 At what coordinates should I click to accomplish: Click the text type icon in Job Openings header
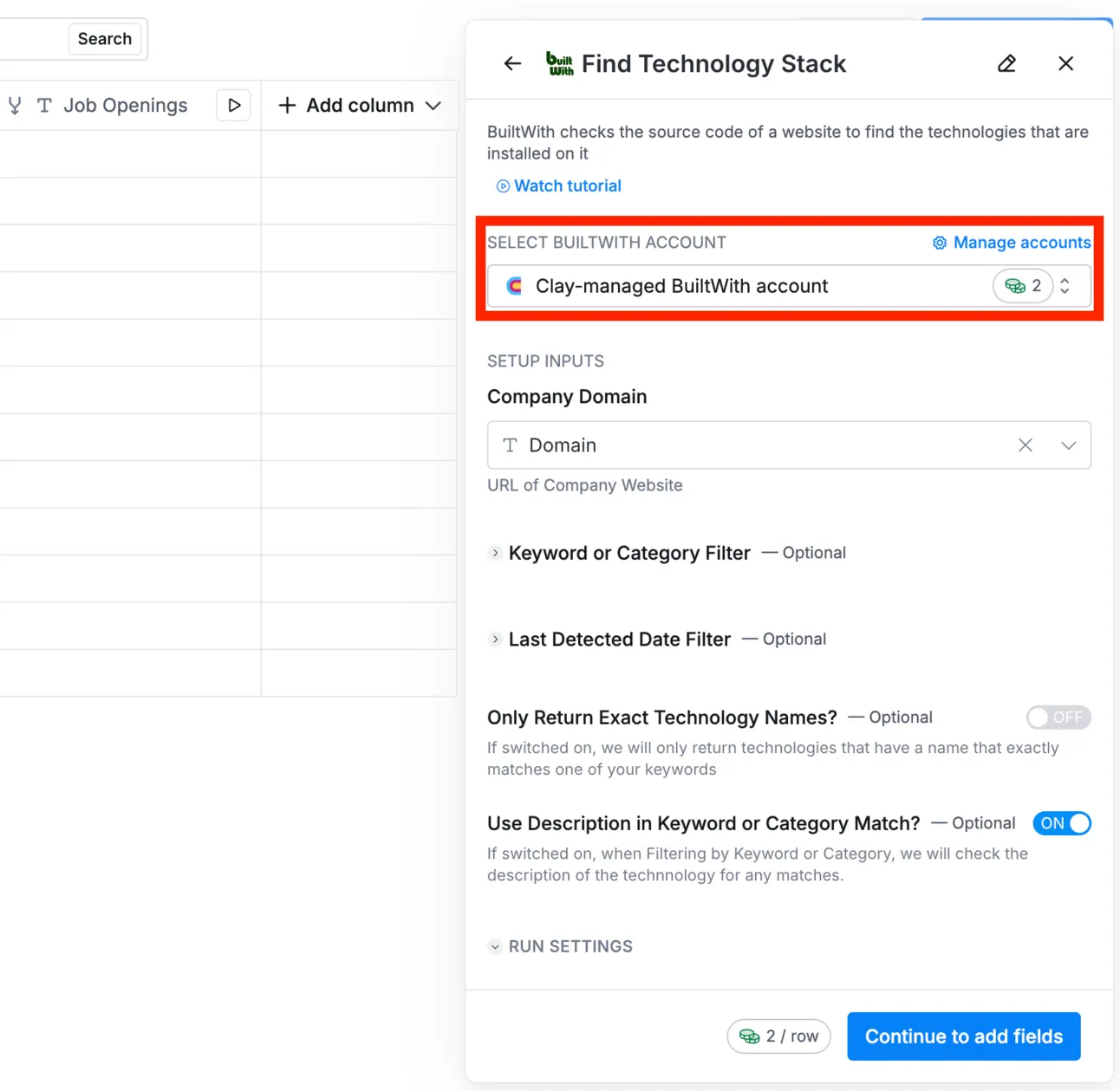(x=44, y=106)
